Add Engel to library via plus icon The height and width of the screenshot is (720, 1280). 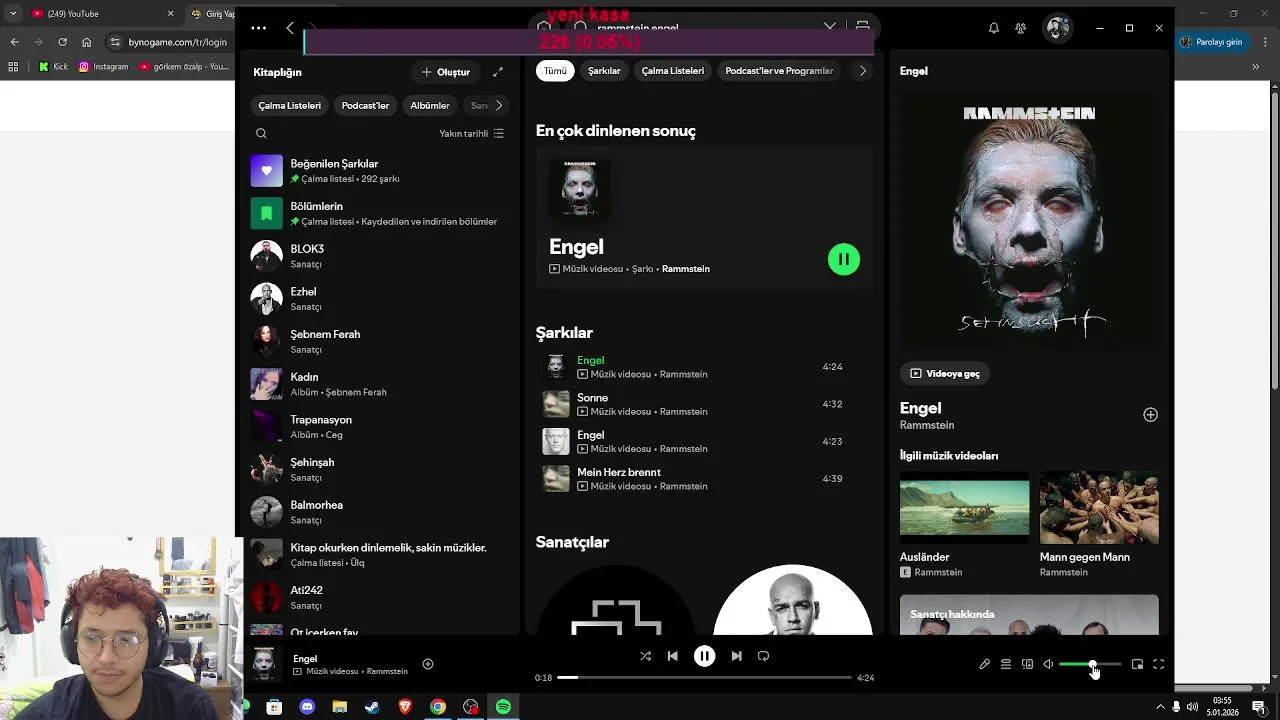coord(1150,415)
